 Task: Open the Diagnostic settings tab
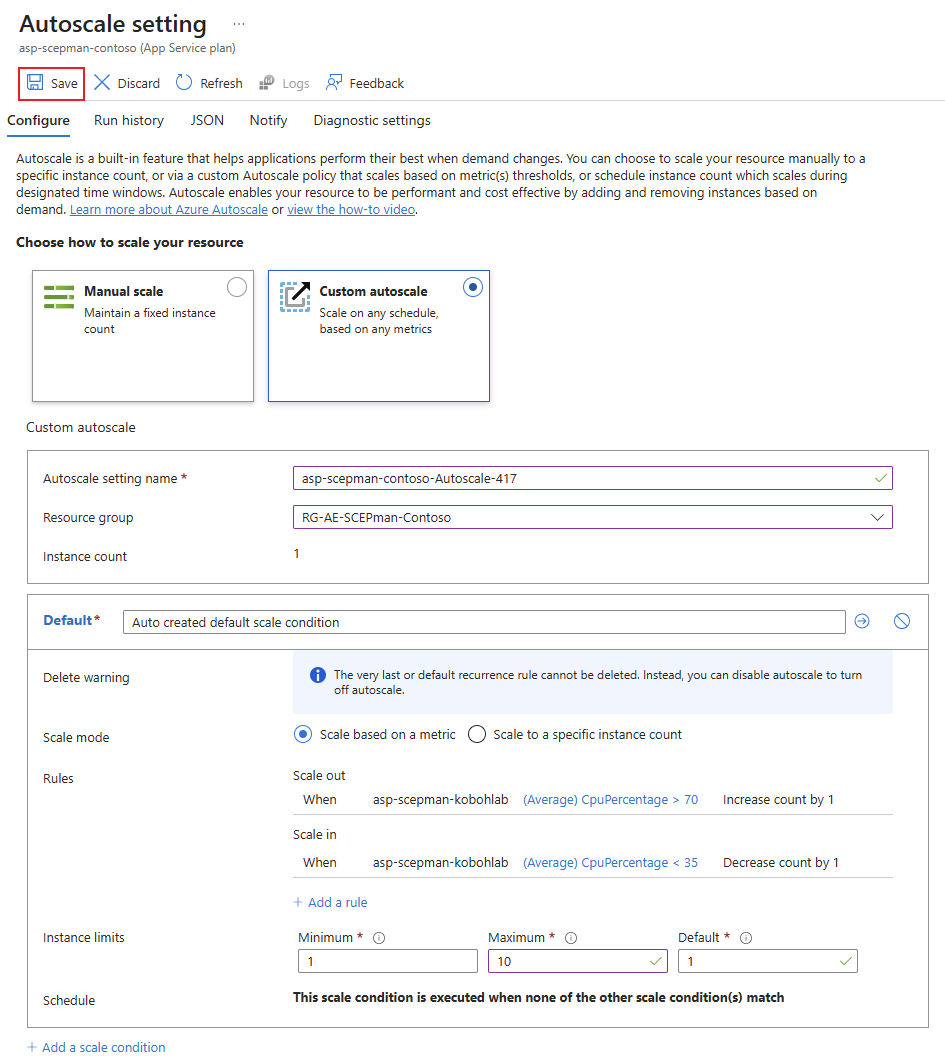[372, 120]
